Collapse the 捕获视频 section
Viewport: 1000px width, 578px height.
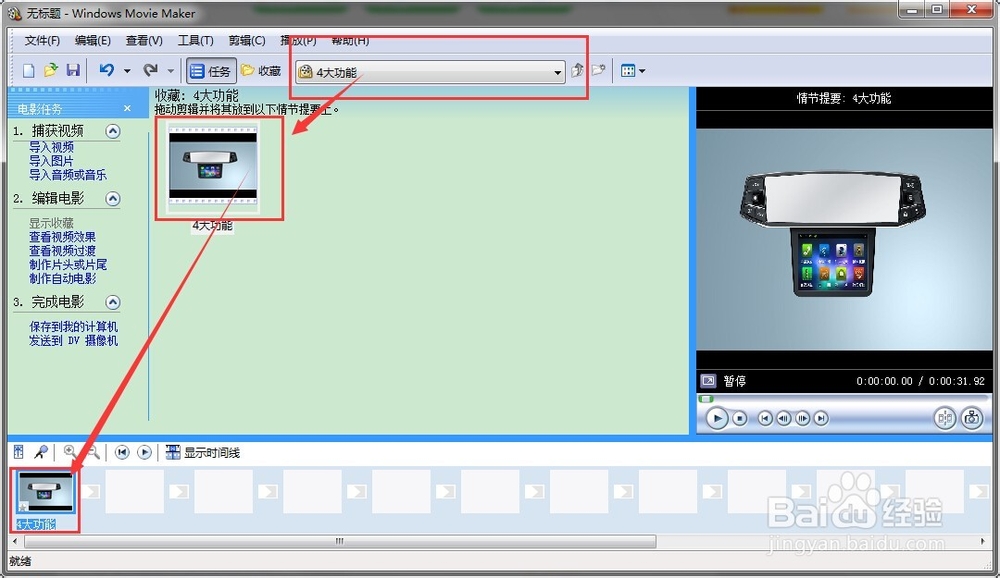coord(113,131)
